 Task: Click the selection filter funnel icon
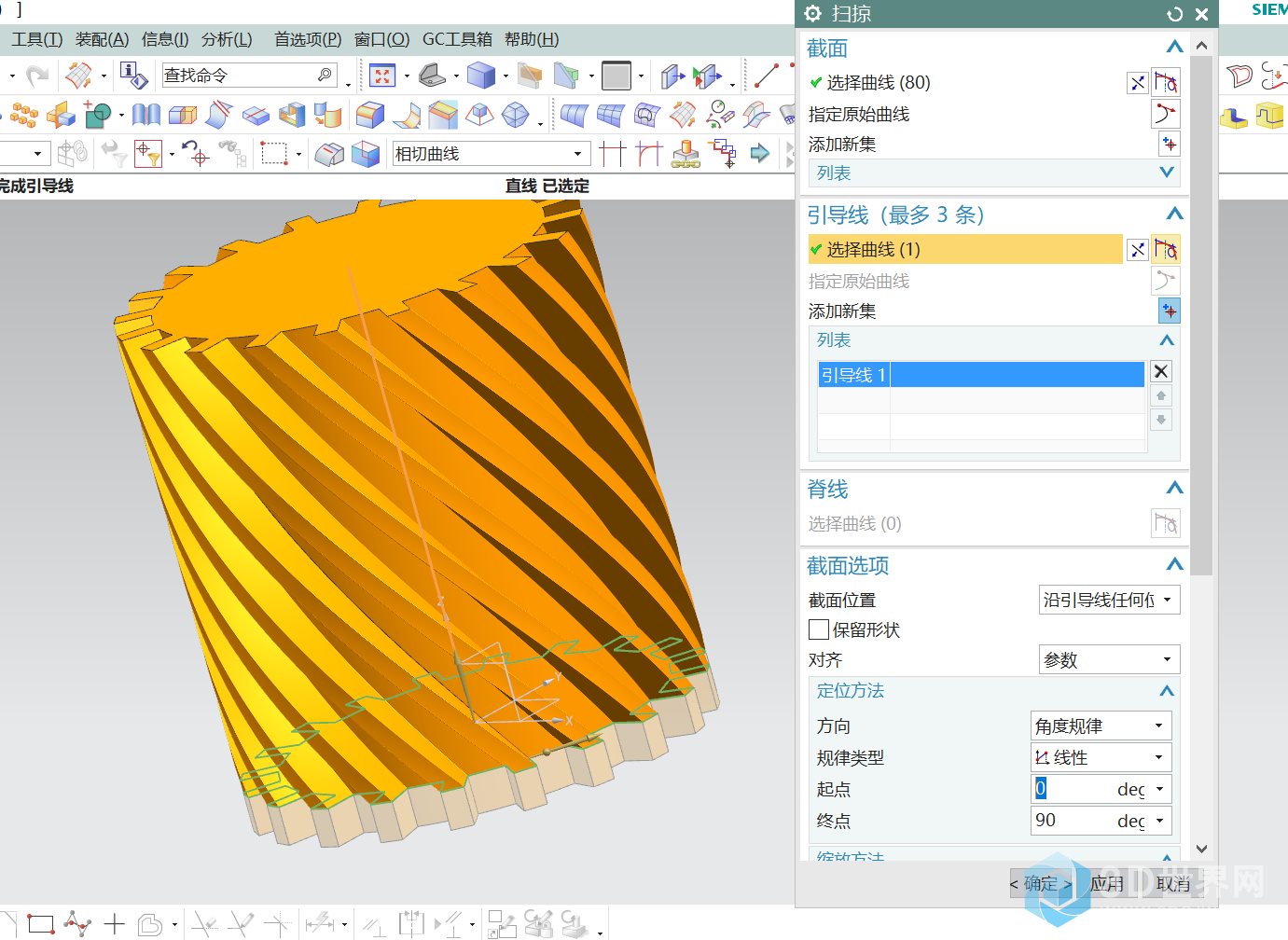point(148,154)
